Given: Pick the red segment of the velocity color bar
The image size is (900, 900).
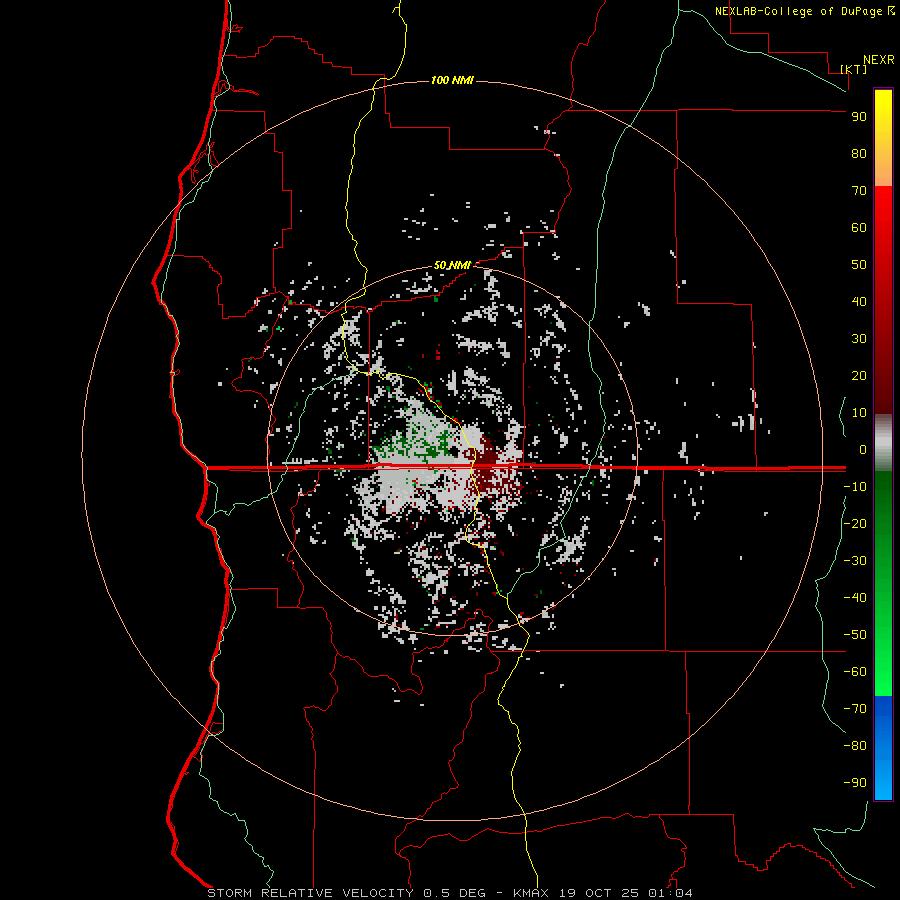Looking at the screenshot, I should tap(883, 300).
